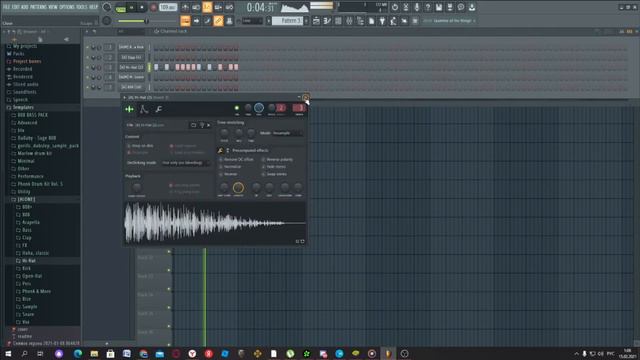Image resolution: width=640 pixels, height=360 pixels.
Task: Click the hint bar project title text
Action: 454,20
